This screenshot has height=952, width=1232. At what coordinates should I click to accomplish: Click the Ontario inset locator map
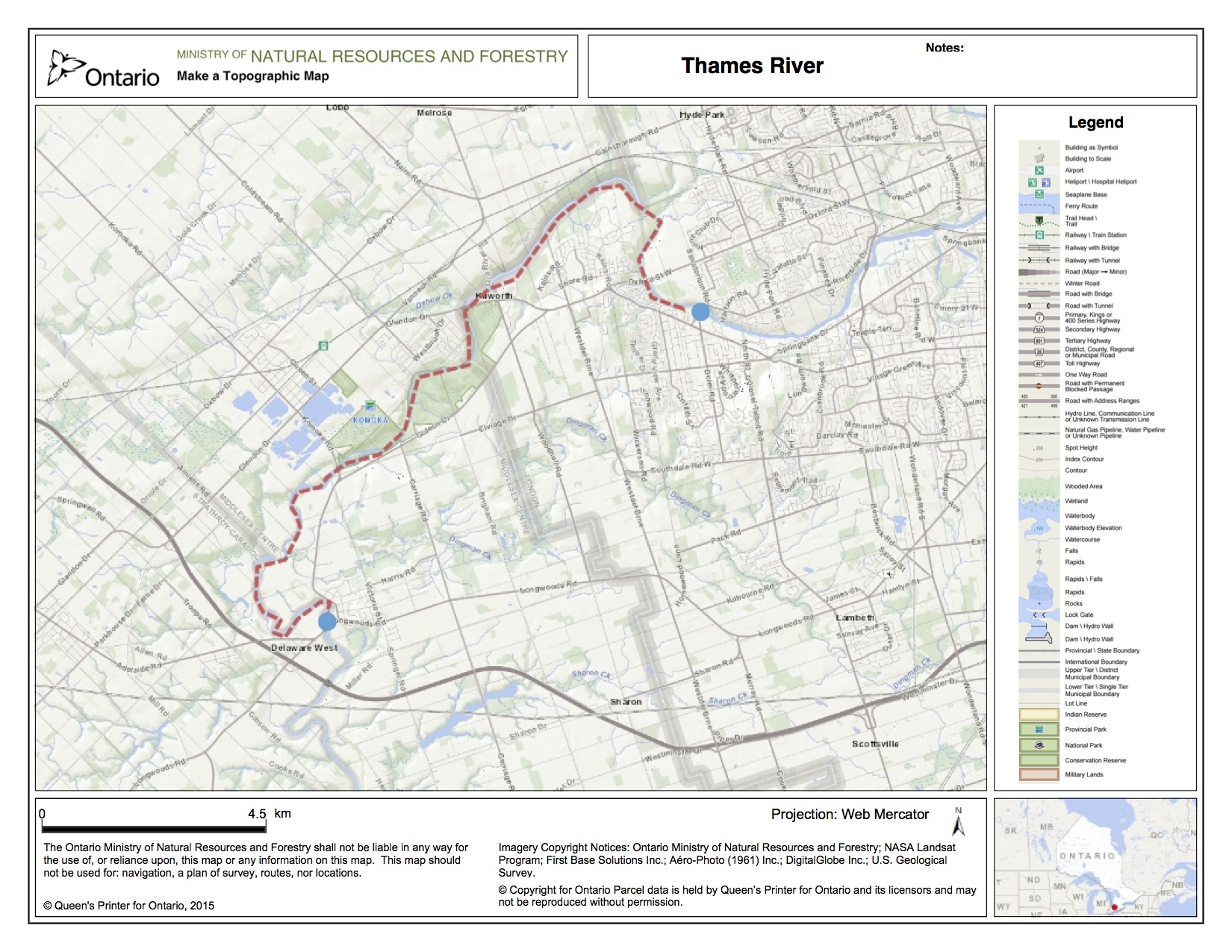click(1095, 857)
